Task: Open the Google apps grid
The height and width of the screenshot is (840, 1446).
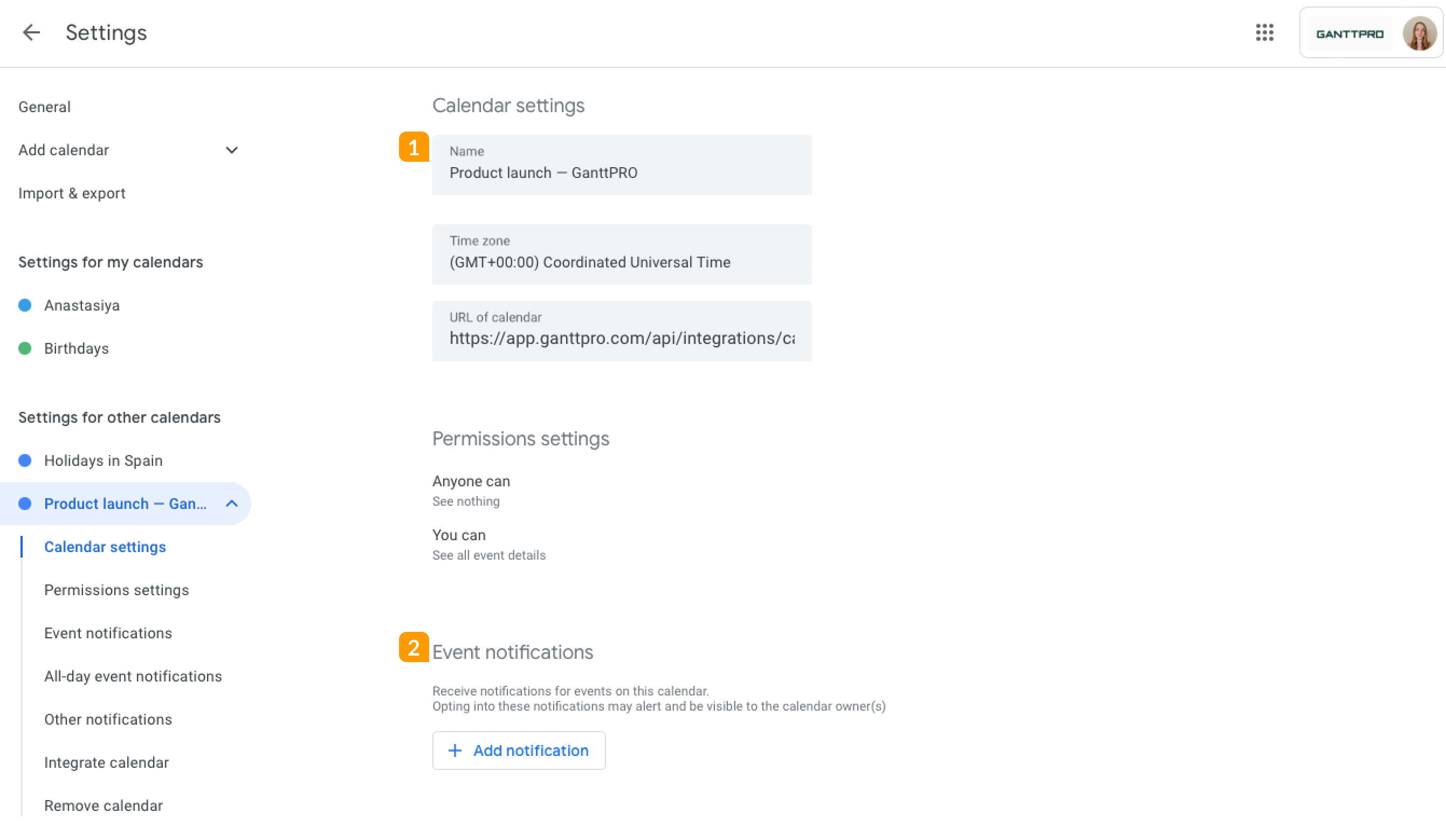Action: coord(1264,33)
